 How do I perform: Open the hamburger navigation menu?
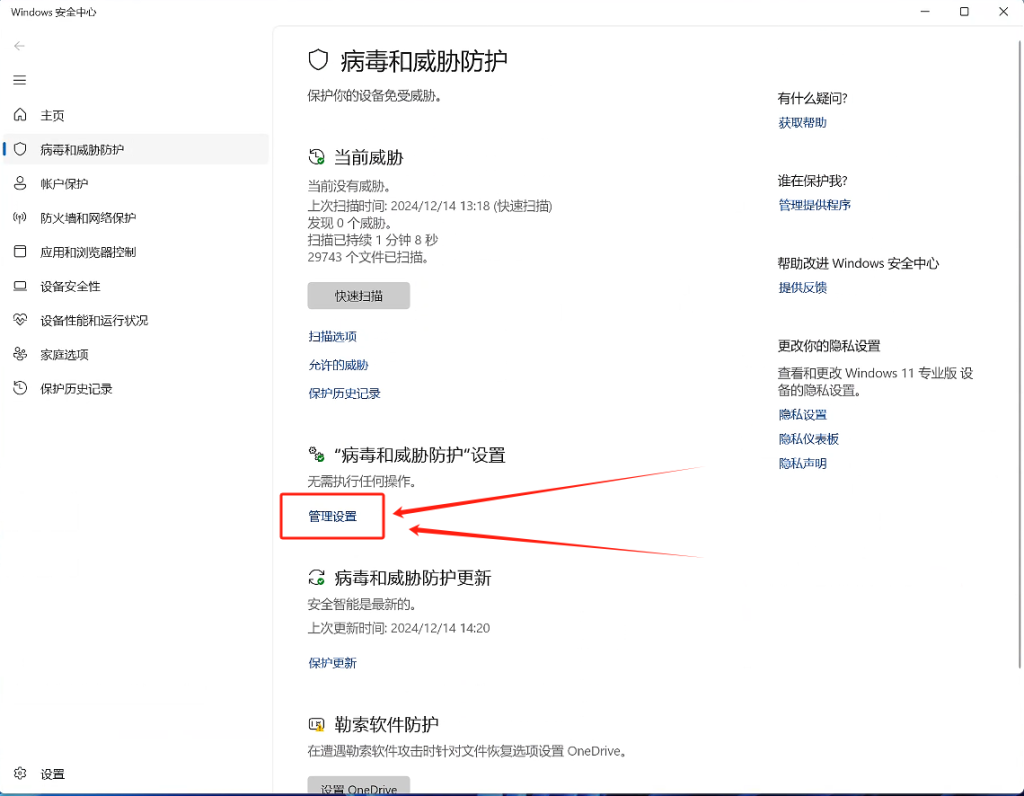20,80
